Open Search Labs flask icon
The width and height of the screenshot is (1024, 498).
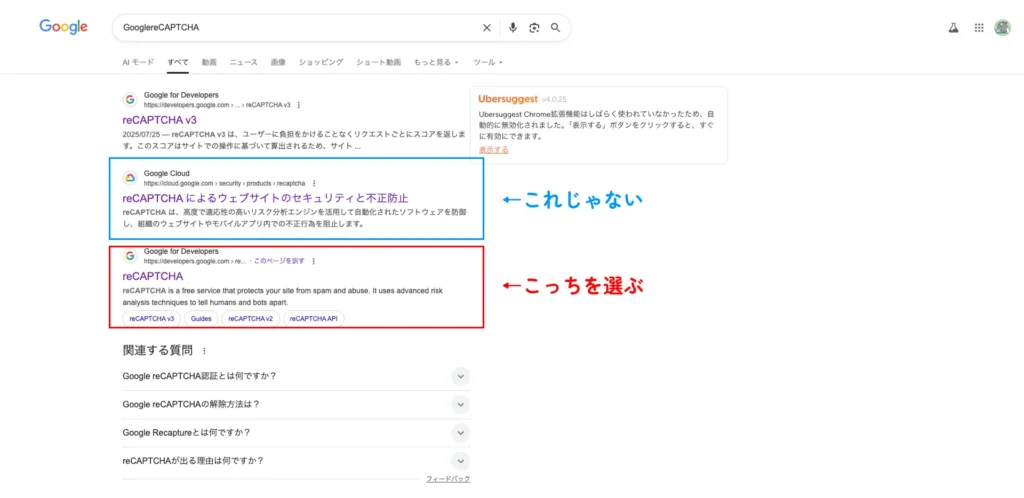click(x=953, y=28)
